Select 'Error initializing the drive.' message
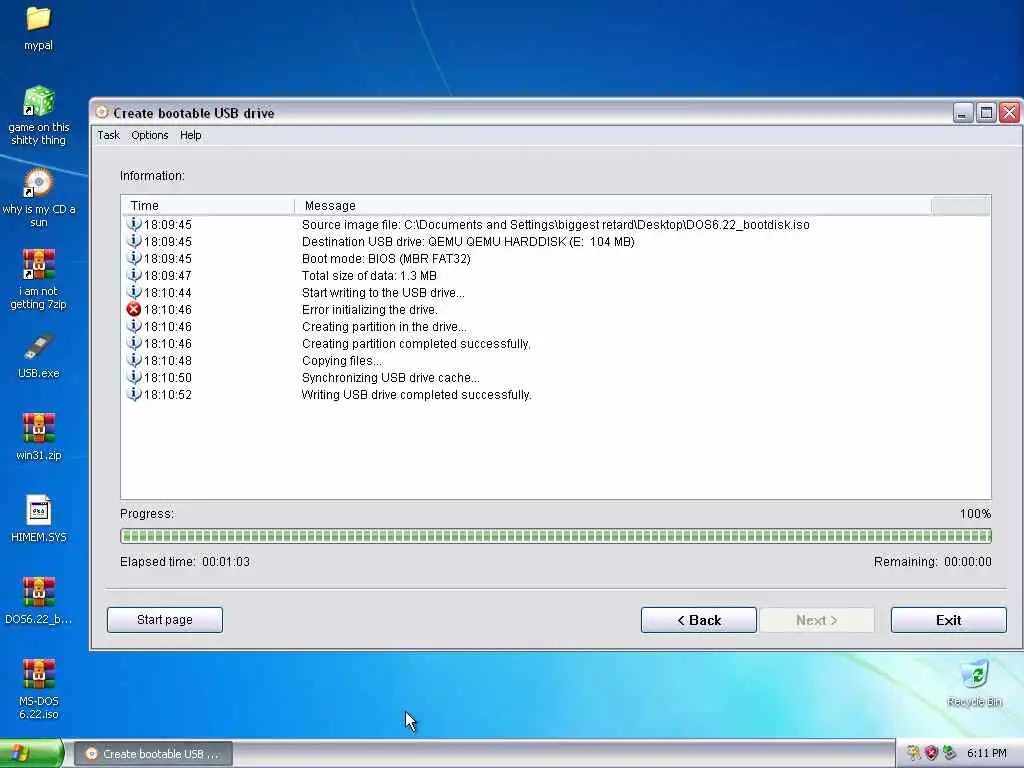 pyautogui.click(x=370, y=310)
